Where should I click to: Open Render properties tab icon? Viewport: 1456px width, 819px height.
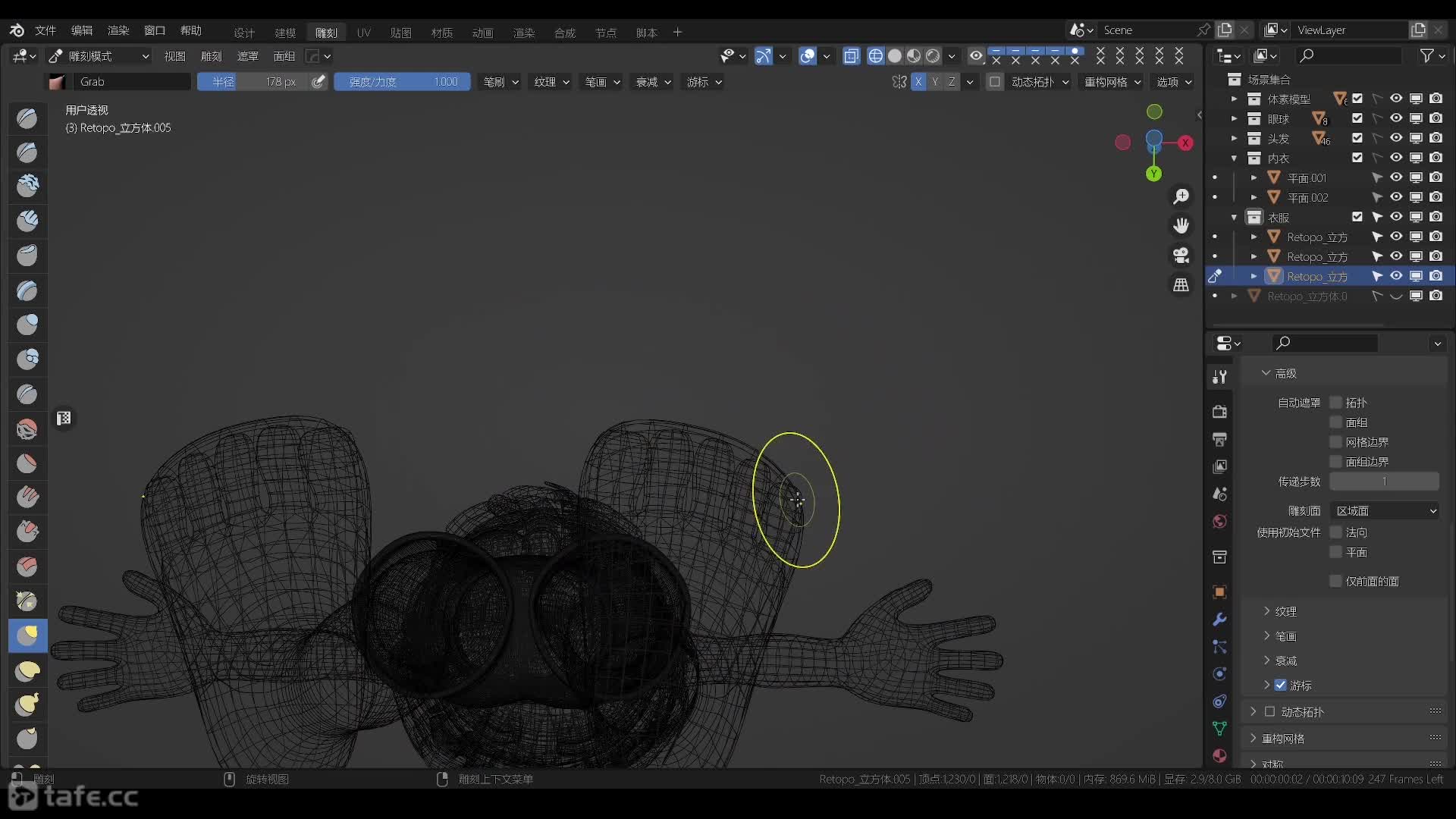[1219, 412]
